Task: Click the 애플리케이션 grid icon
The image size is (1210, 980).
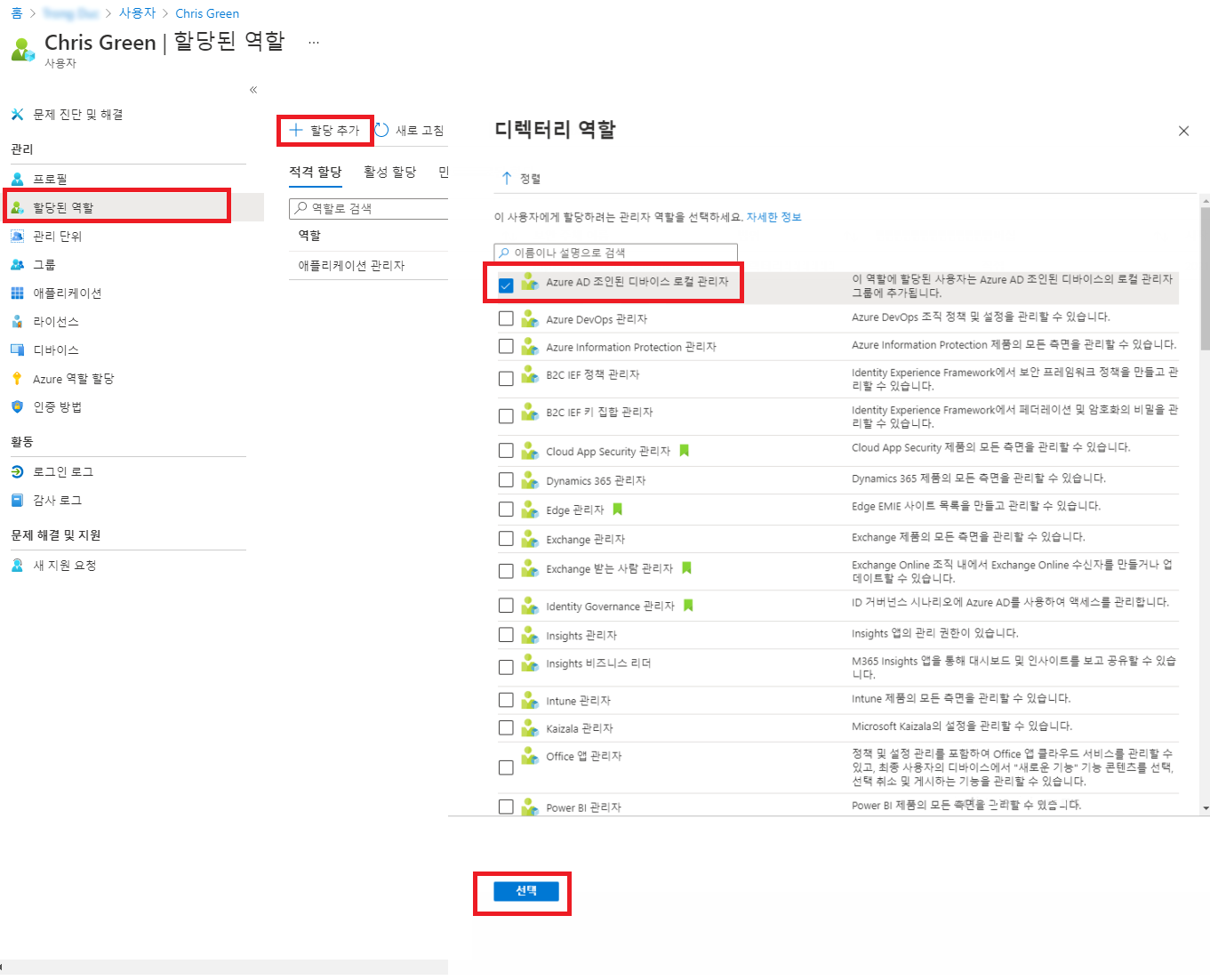Action: [17, 293]
